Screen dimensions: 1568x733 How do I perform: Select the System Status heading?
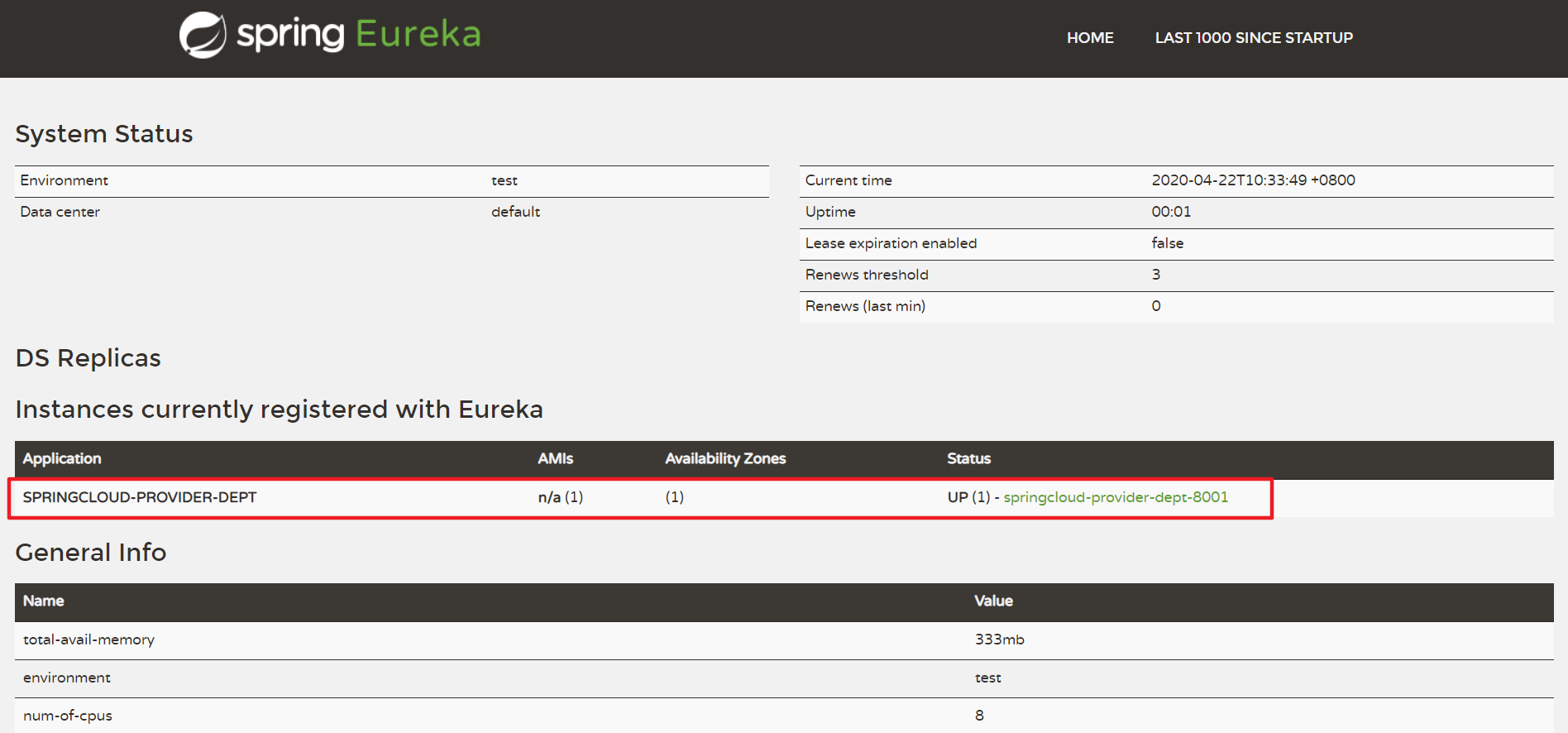point(104,134)
